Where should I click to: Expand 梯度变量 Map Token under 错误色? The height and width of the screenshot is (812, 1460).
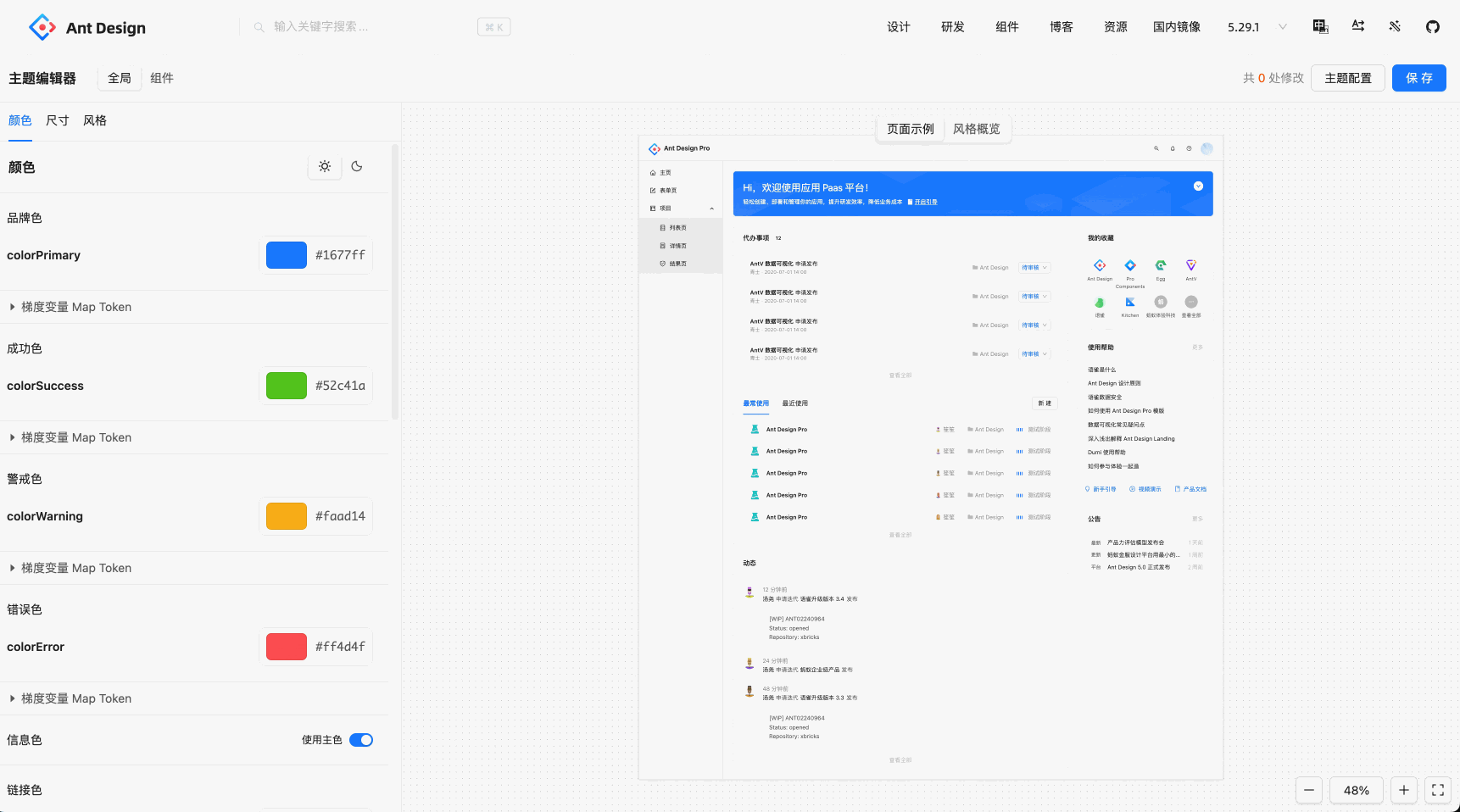tap(70, 698)
